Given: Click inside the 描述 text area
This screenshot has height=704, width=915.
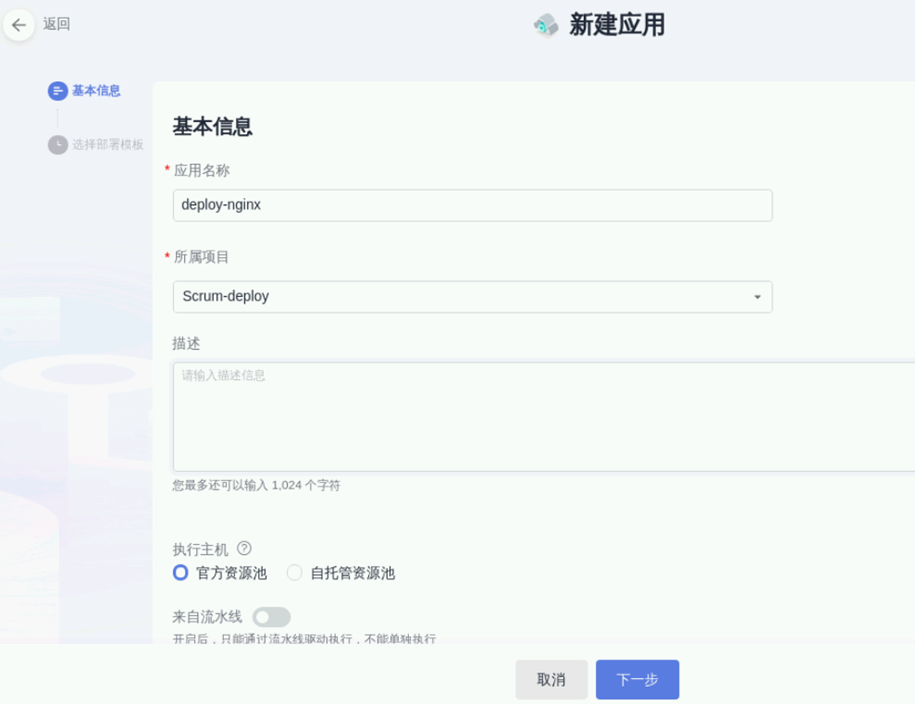Looking at the screenshot, I should (540, 417).
